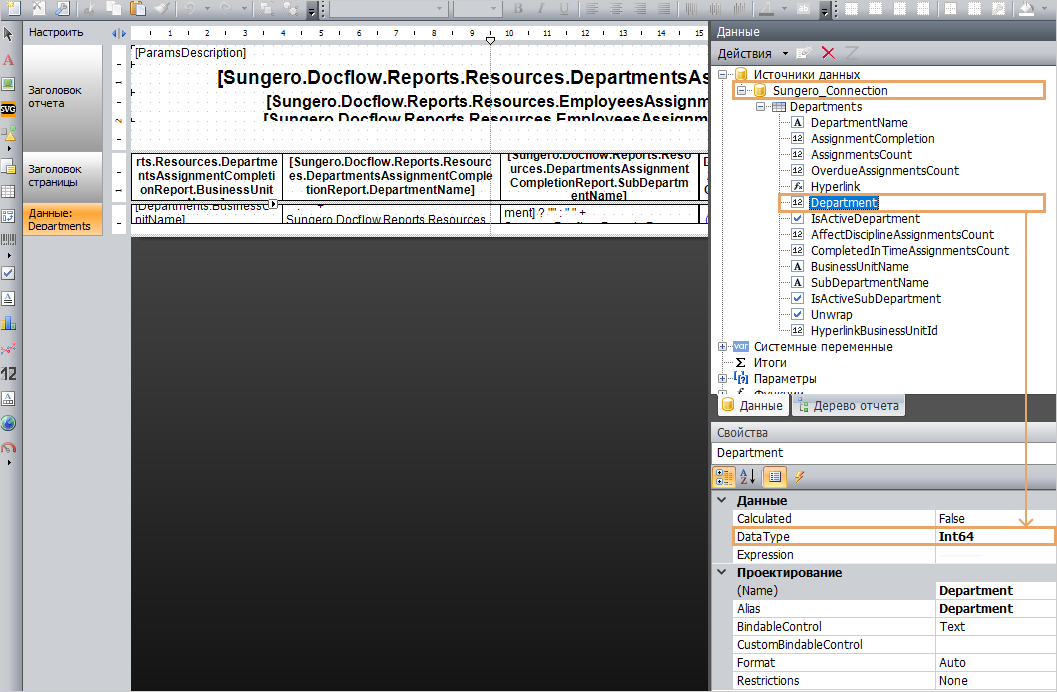The height and width of the screenshot is (692, 1057).
Task: Click the Настроить button
Action: pyautogui.click(x=55, y=33)
